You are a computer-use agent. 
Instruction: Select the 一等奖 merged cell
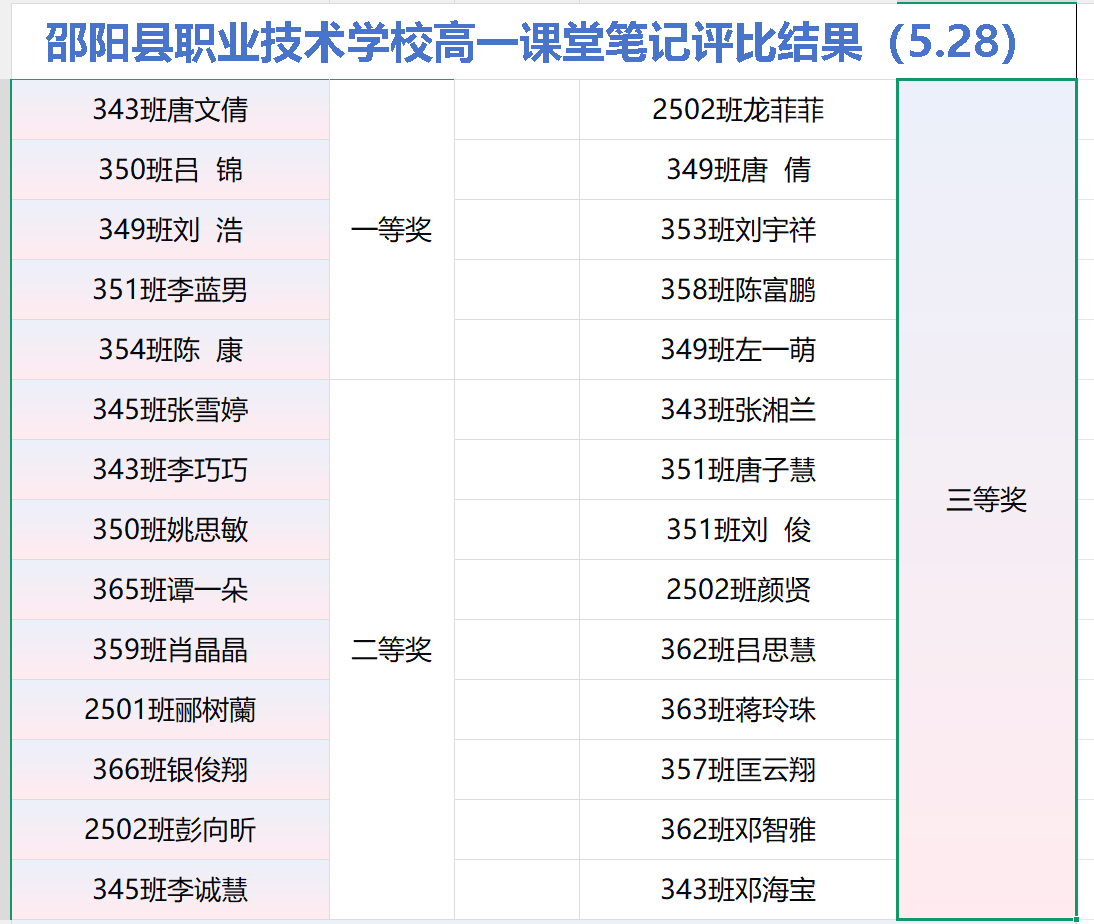pyautogui.click(x=391, y=230)
